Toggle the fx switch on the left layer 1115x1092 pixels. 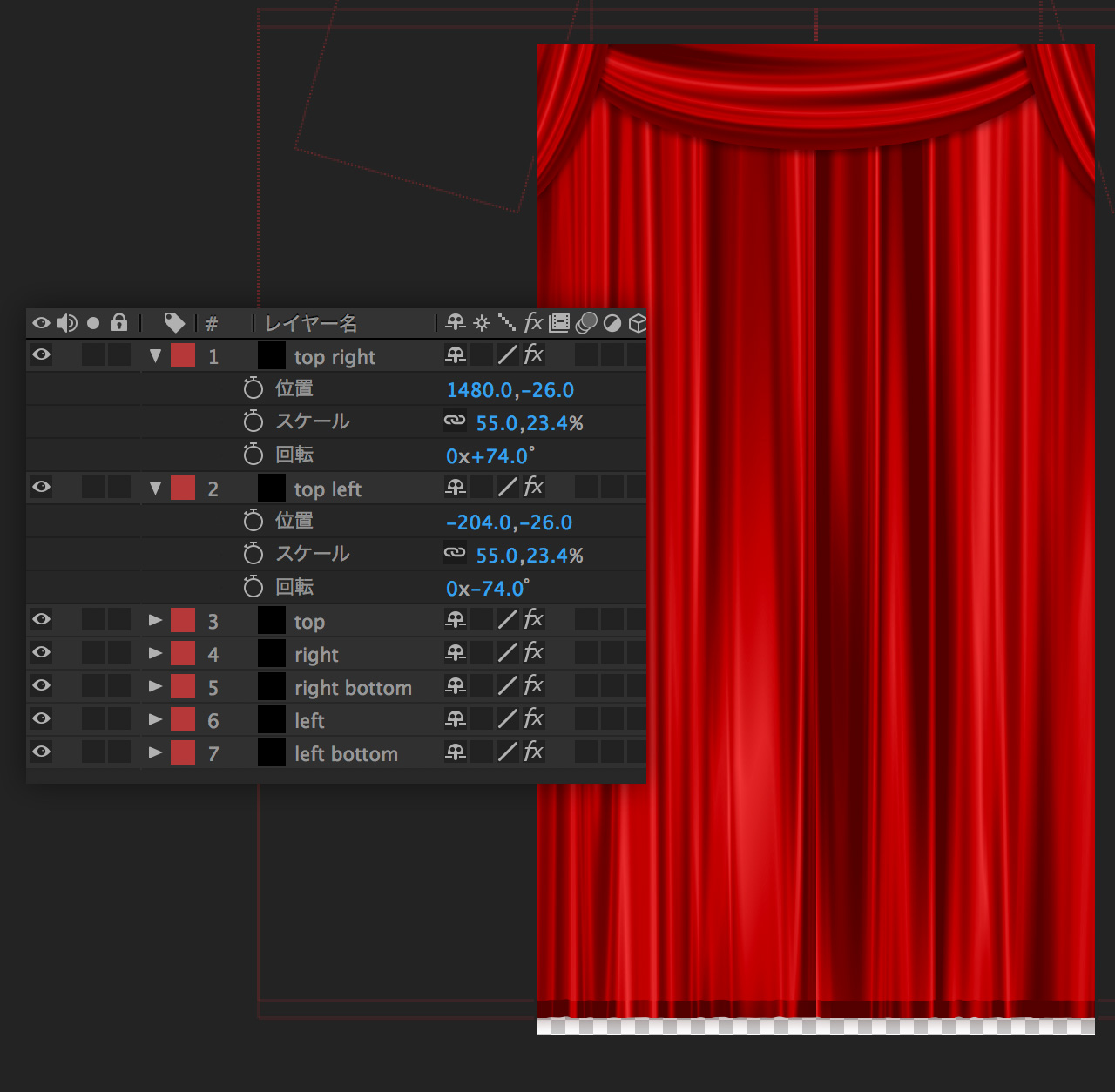533,719
